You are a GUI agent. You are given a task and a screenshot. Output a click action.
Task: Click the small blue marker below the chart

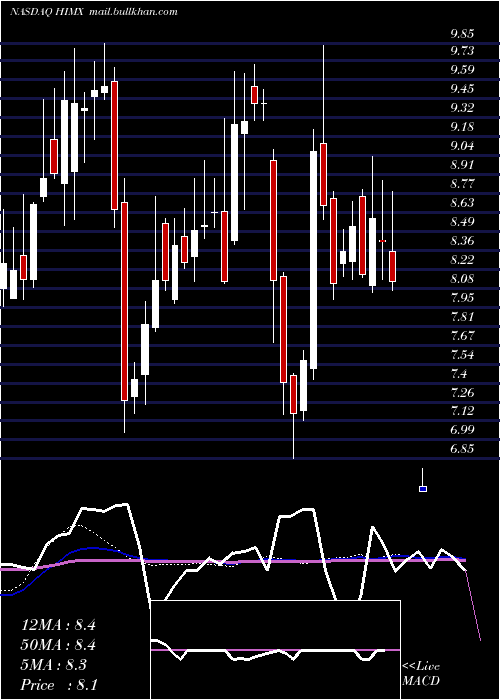pos(423,489)
